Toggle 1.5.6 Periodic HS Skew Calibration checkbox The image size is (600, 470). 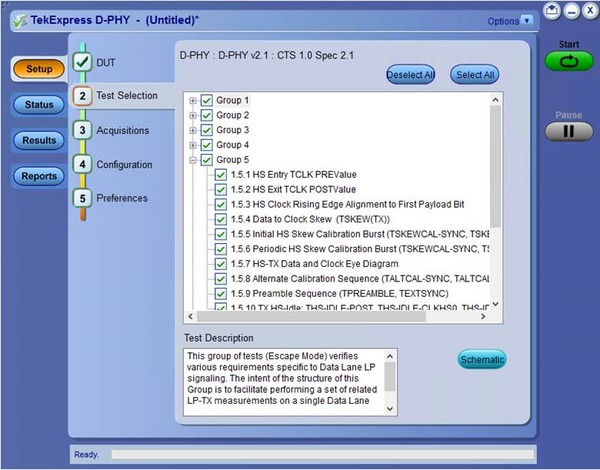click(x=220, y=250)
